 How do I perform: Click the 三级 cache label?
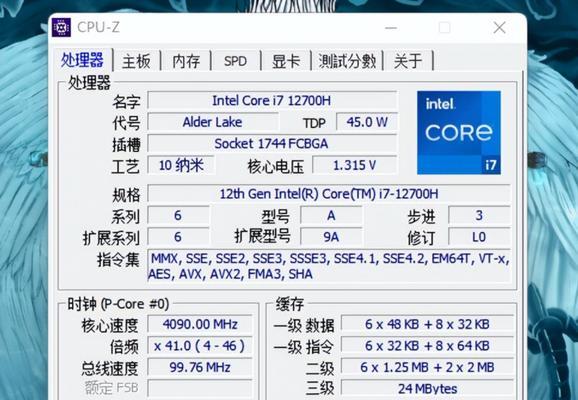(x=320, y=388)
